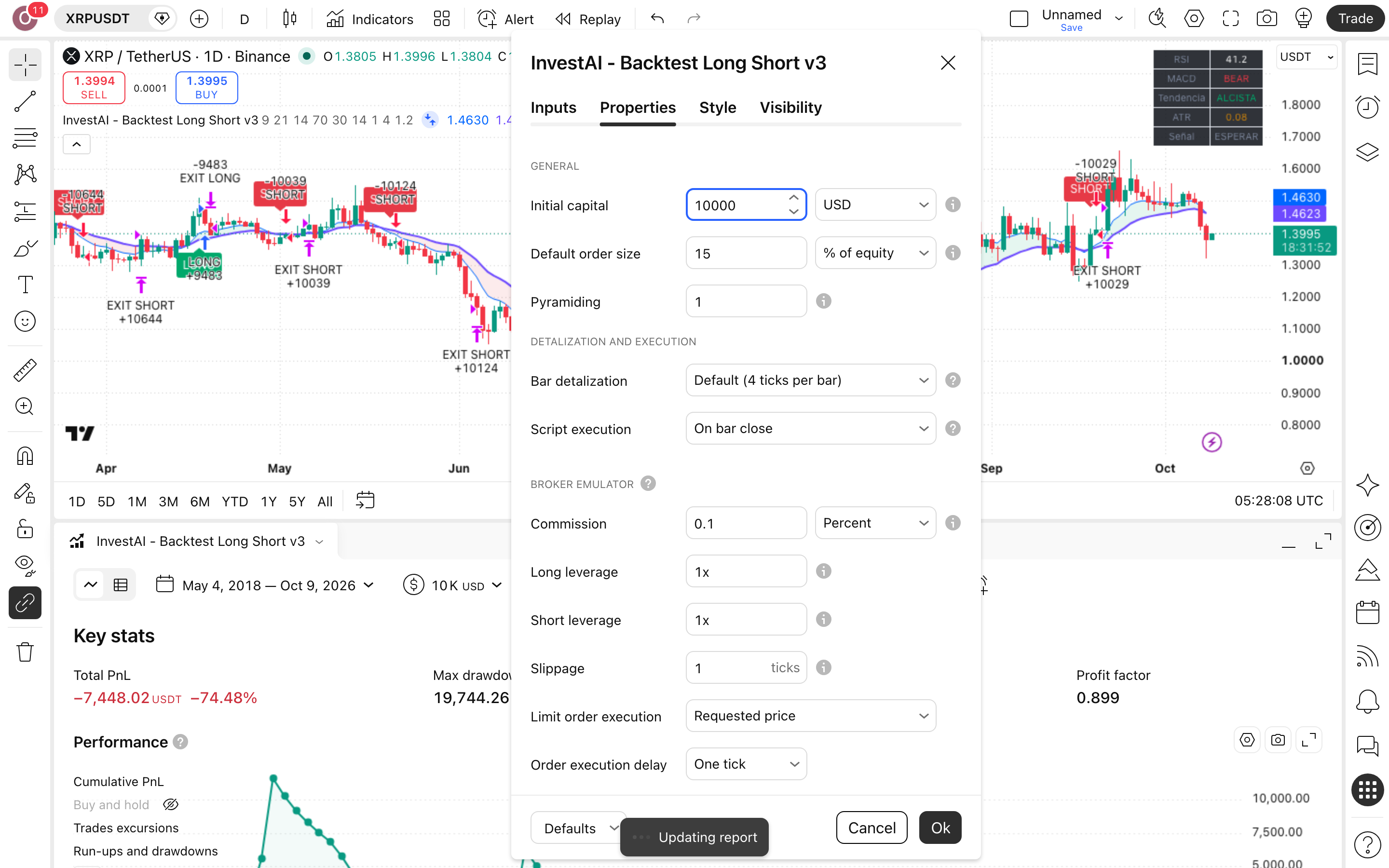Toggle Buy and hold visibility eye
This screenshot has width=1389, height=868.
point(170,805)
